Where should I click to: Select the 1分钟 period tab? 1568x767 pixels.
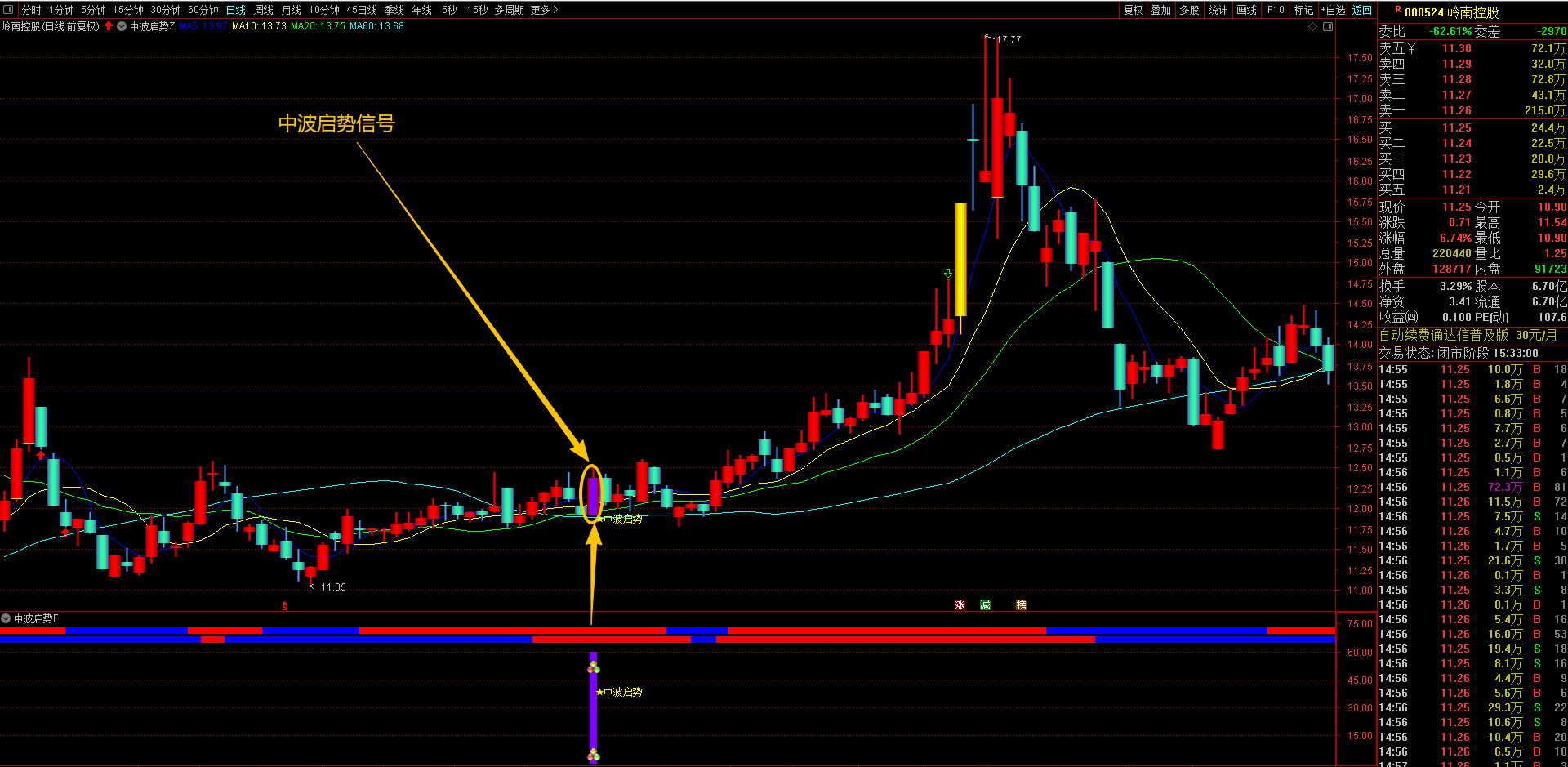(61, 10)
